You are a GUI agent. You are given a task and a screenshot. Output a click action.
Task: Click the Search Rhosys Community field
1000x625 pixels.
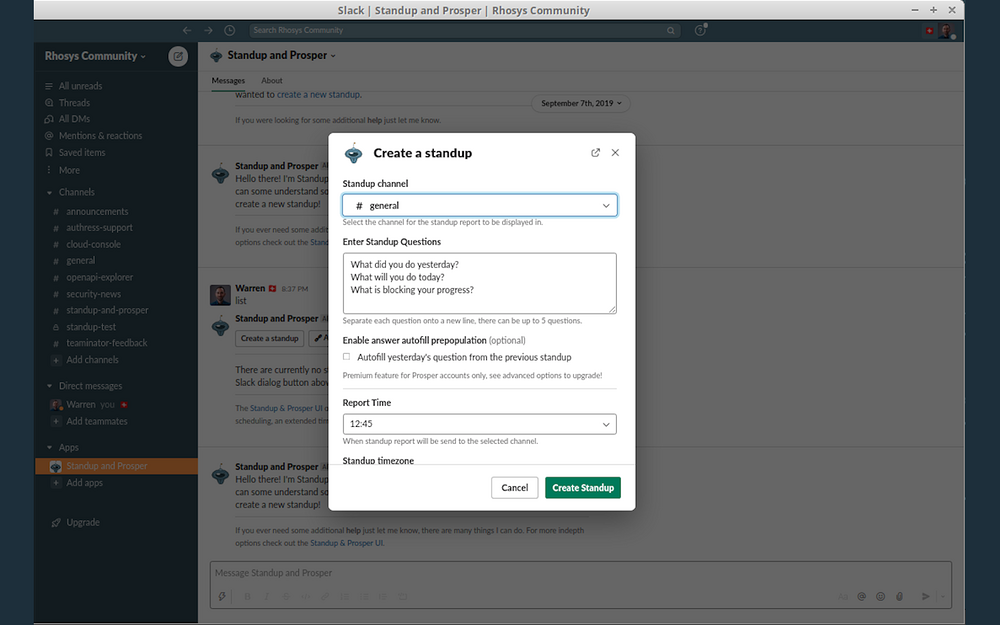coord(464,30)
